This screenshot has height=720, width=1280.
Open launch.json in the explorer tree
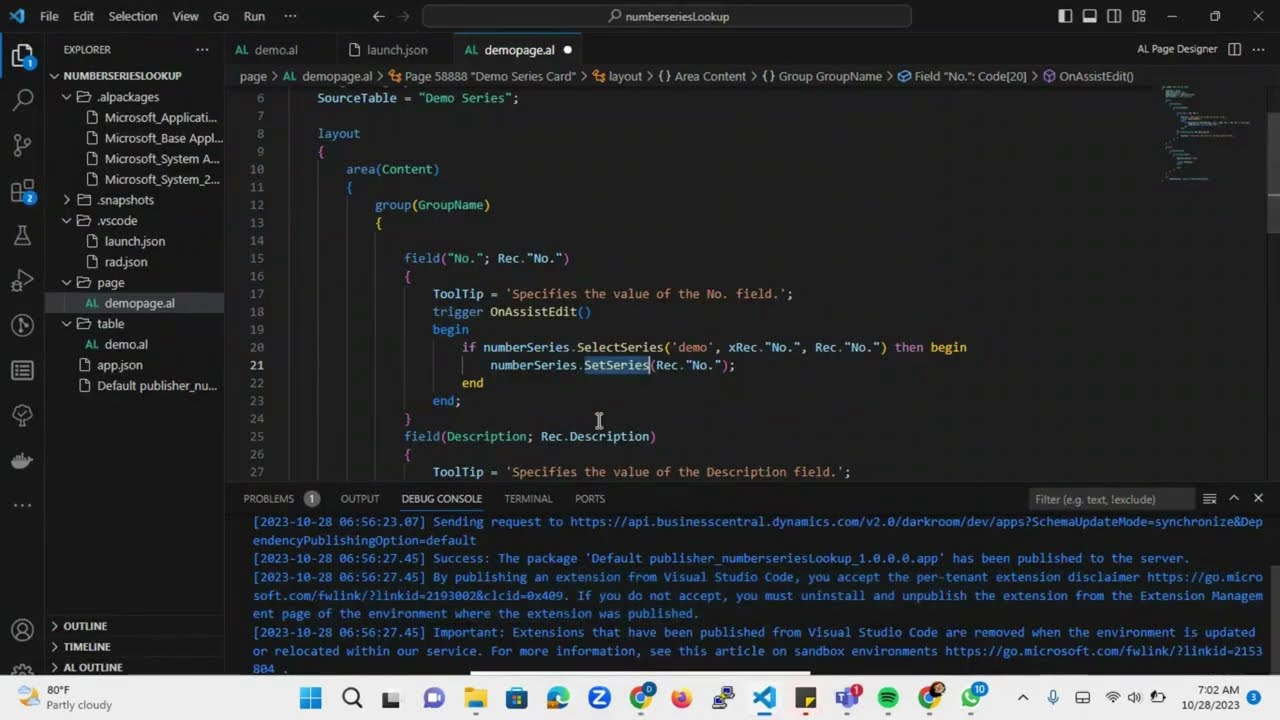tap(135, 241)
